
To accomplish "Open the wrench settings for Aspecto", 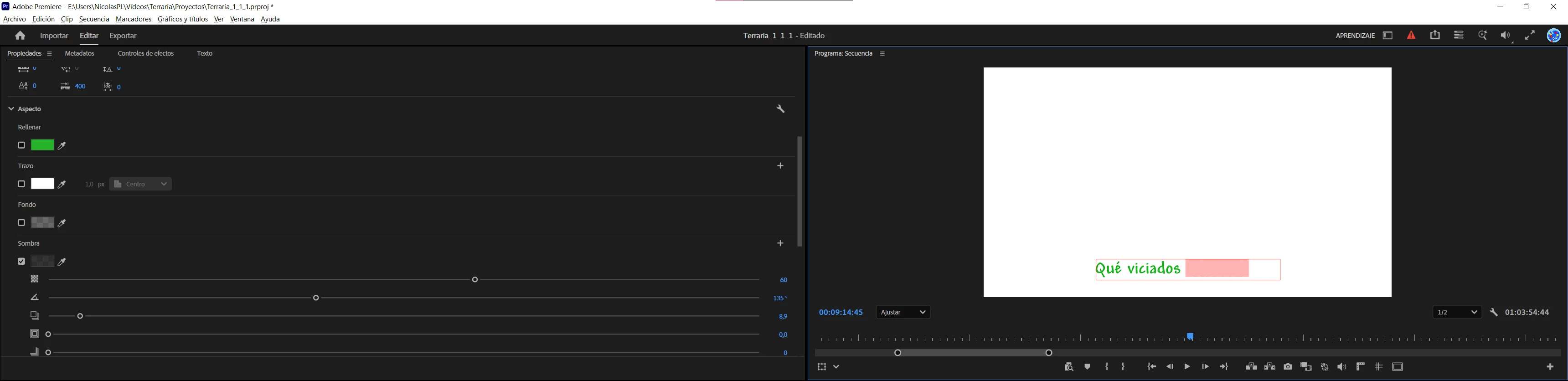I will (x=780, y=109).
